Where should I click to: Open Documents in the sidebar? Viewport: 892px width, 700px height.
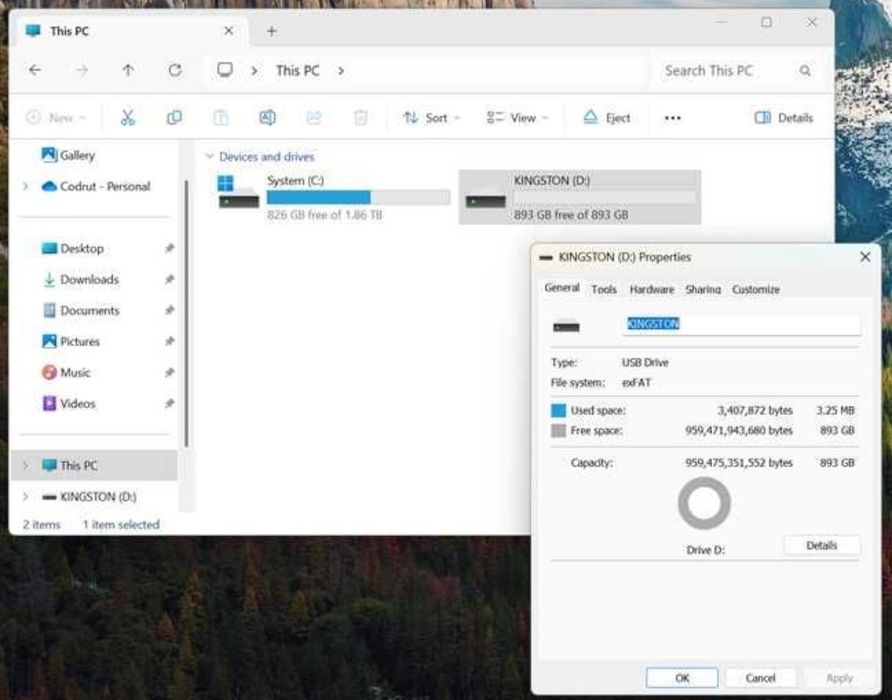pos(81,311)
